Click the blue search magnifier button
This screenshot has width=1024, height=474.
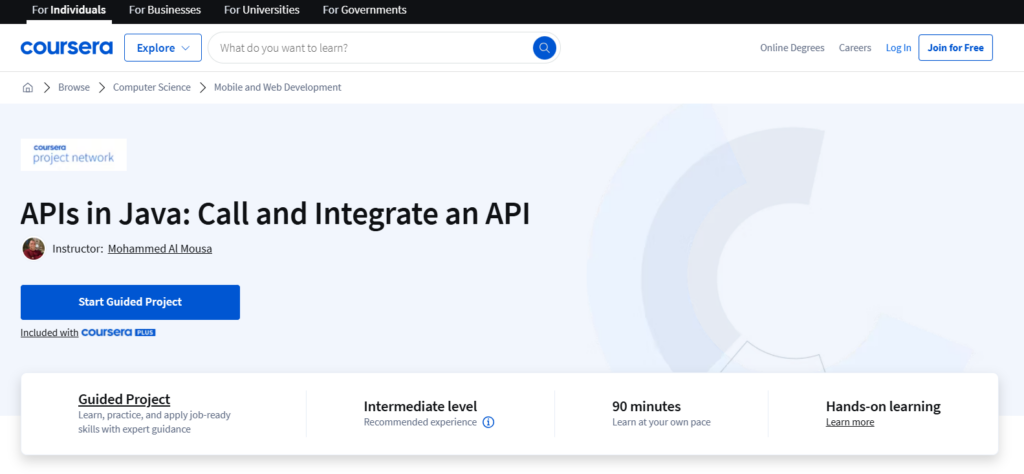[544, 48]
